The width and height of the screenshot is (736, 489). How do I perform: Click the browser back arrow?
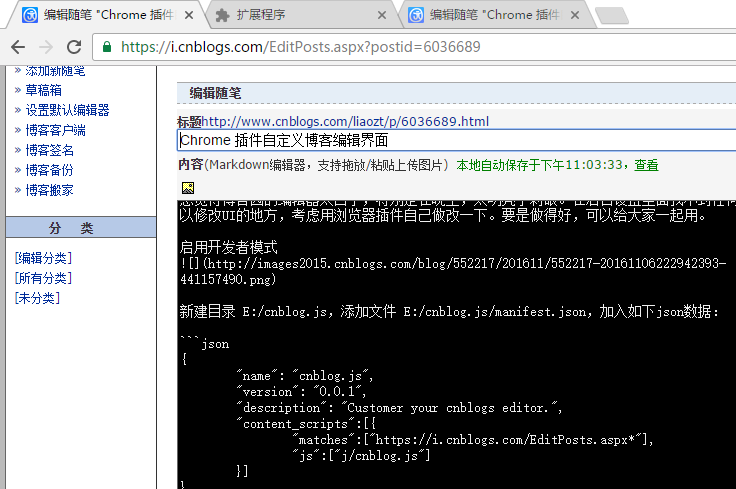[18, 47]
